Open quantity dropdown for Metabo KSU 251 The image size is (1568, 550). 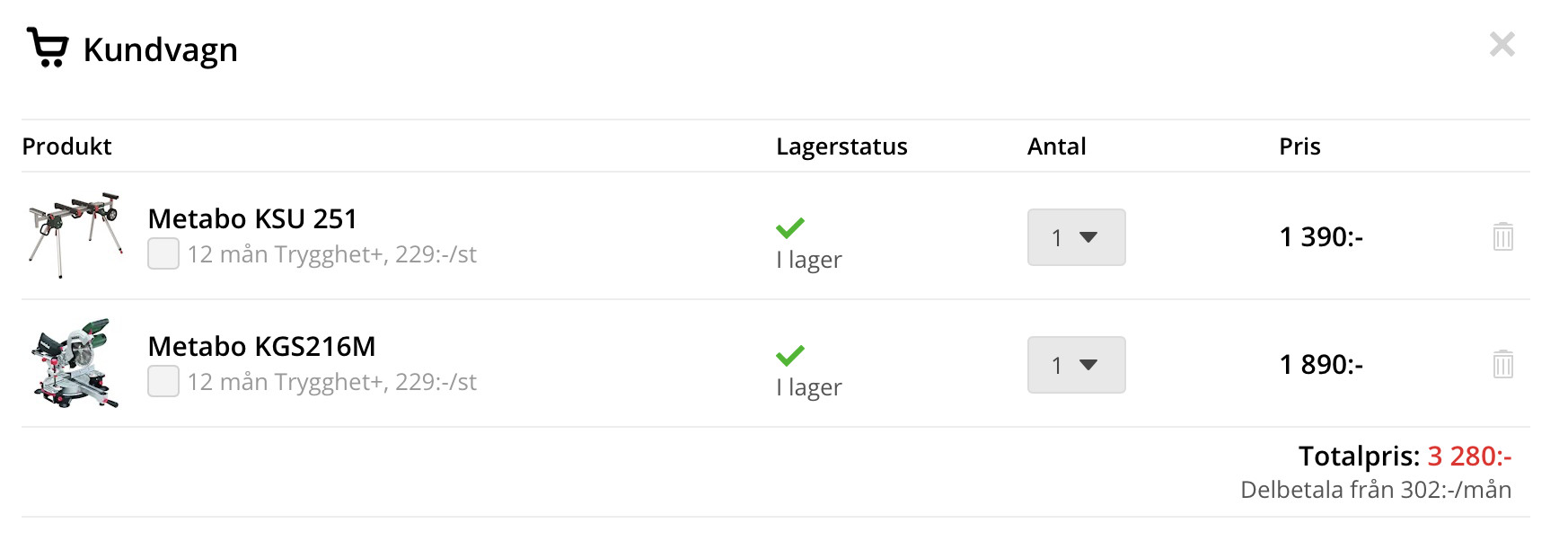click(x=1076, y=237)
